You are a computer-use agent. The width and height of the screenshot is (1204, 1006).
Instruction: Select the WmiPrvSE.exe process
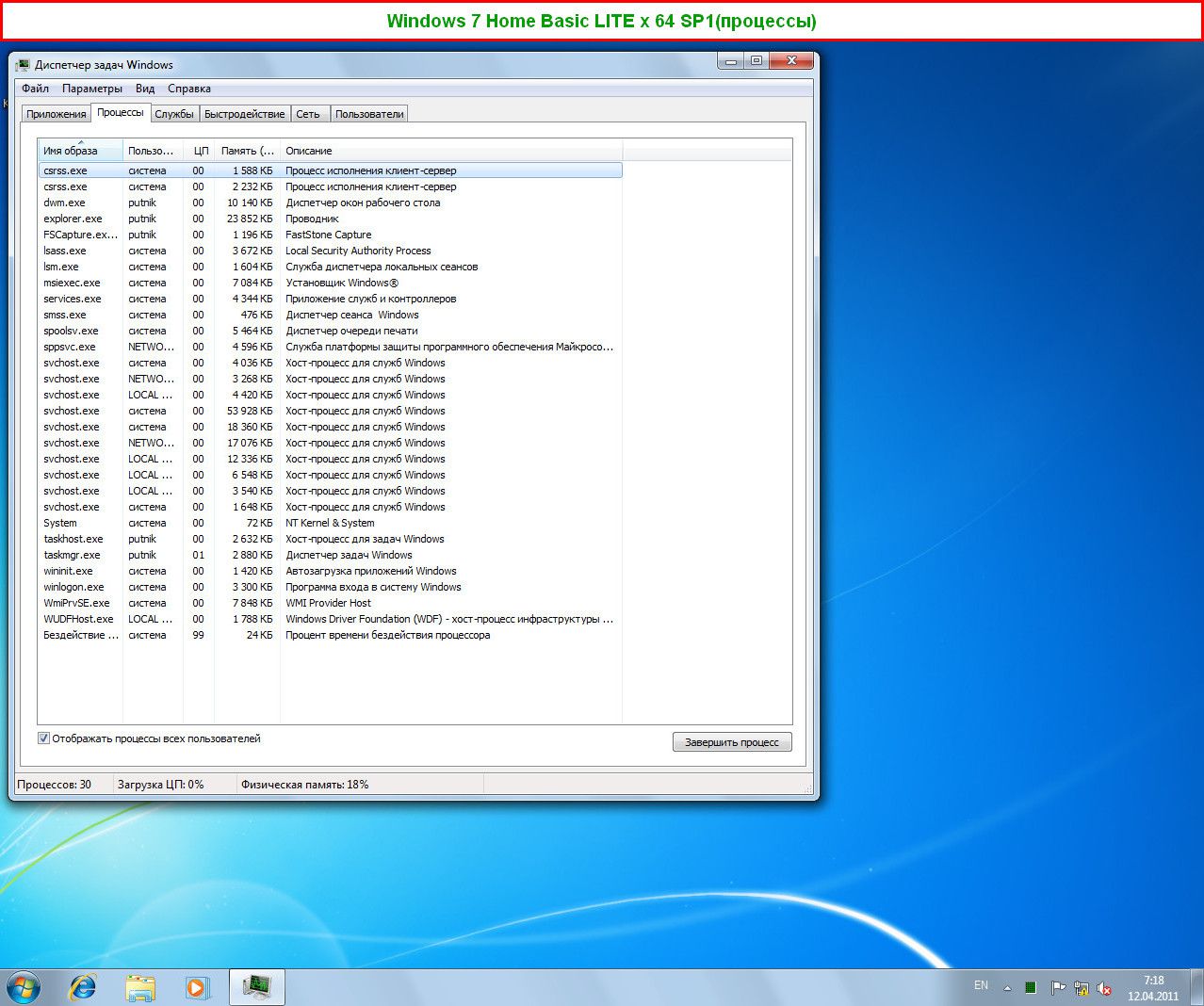330,603
